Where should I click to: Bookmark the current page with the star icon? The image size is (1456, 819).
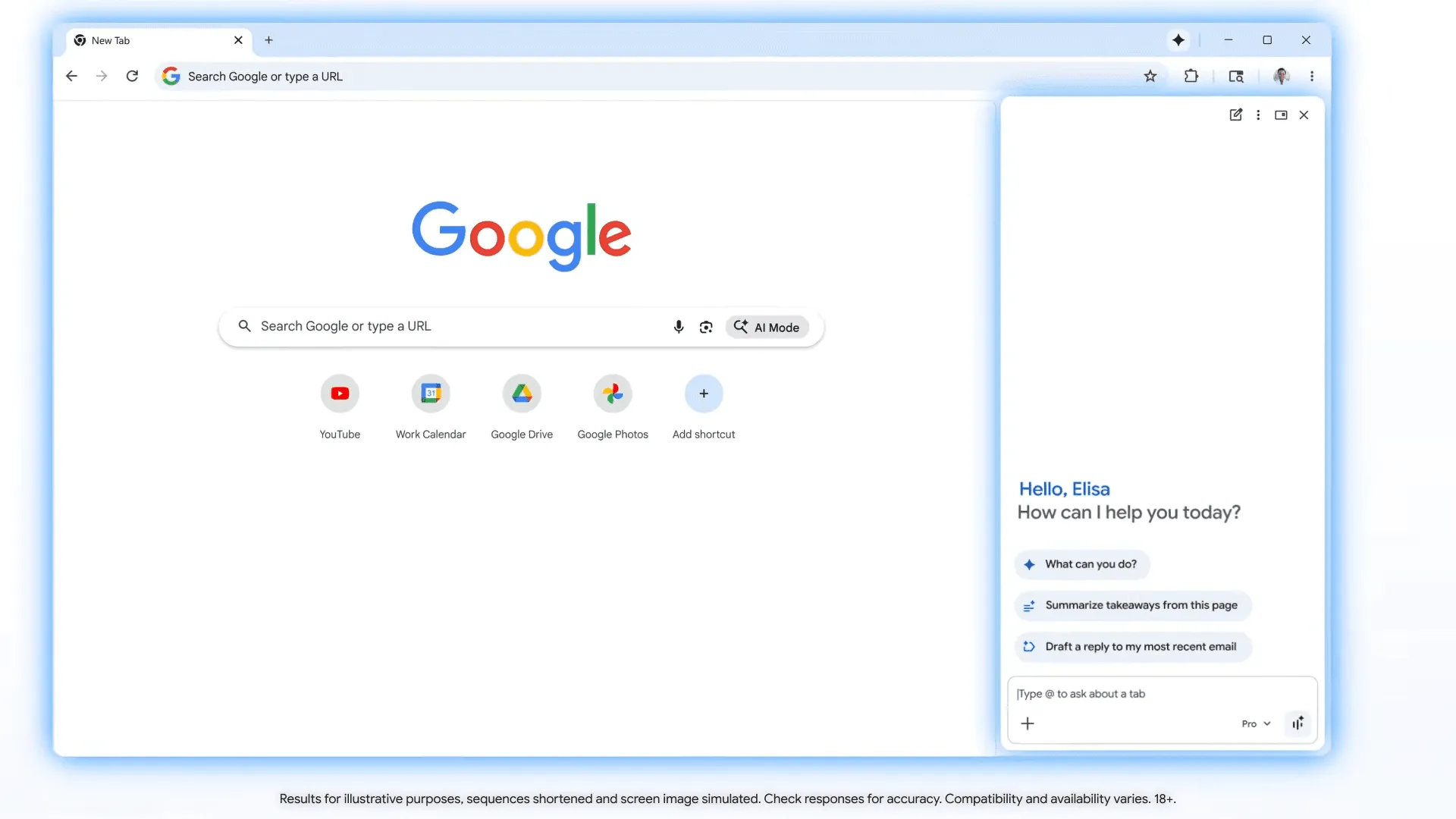1150,76
